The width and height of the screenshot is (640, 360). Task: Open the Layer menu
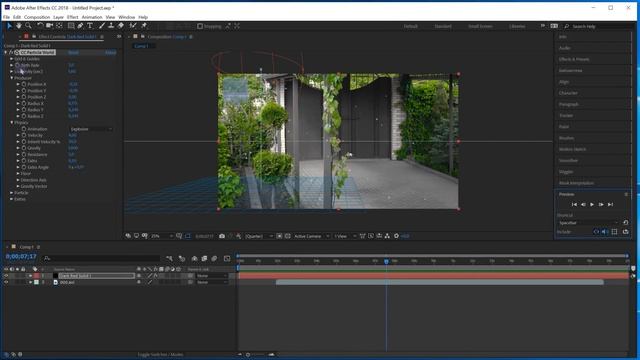click(x=58, y=17)
